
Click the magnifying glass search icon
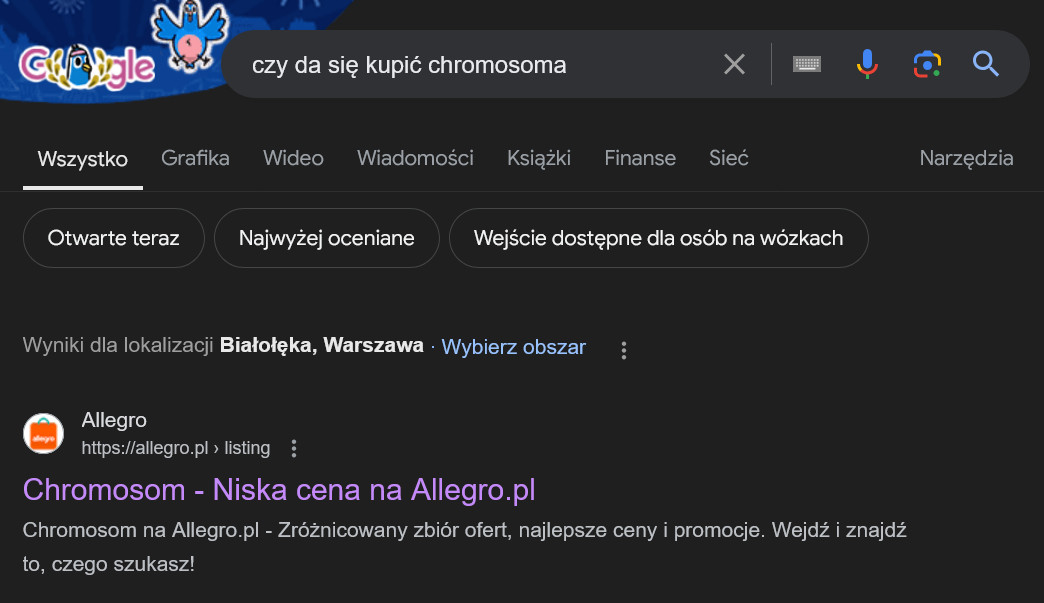click(x=986, y=65)
